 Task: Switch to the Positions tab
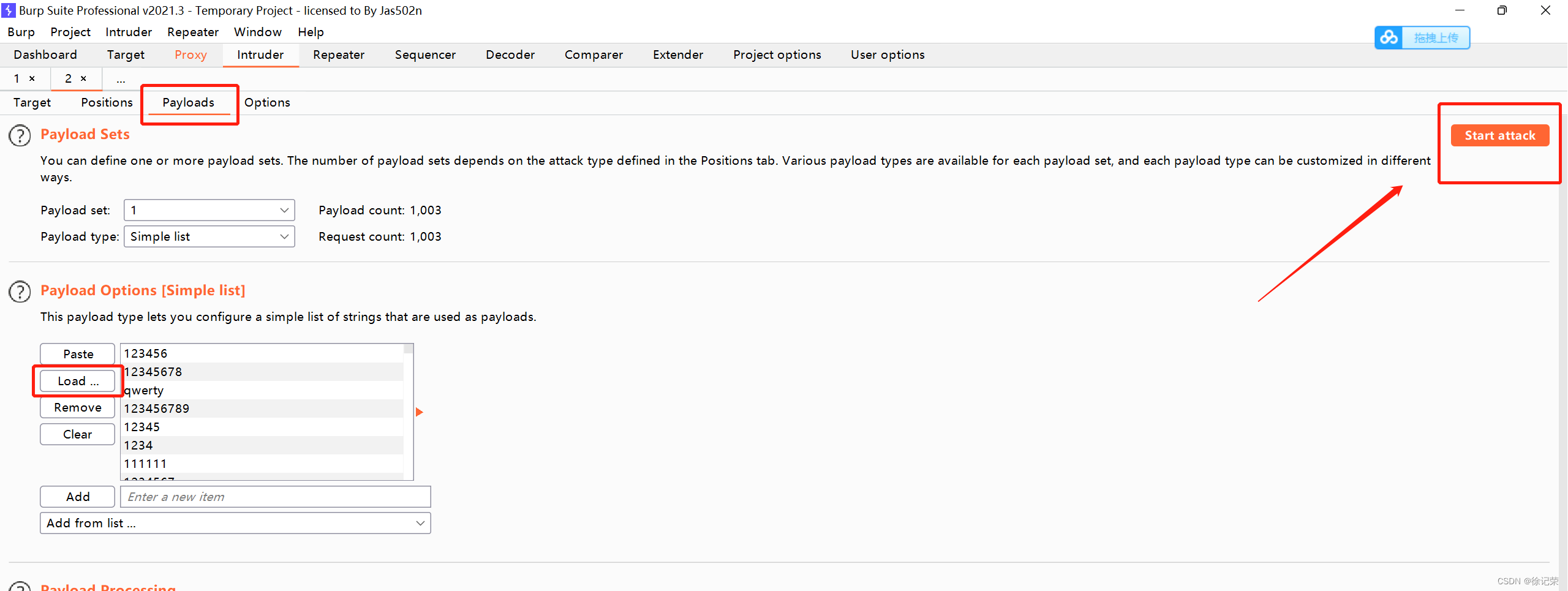[x=107, y=102]
